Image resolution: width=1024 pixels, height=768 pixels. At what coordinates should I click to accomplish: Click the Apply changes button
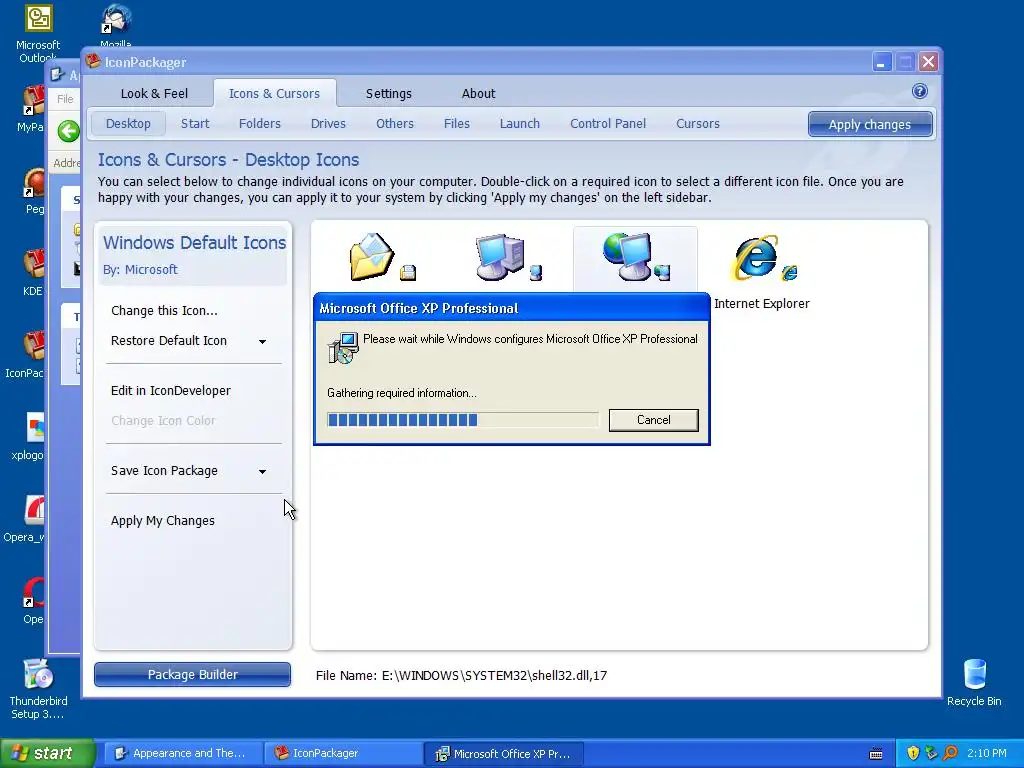click(x=870, y=124)
